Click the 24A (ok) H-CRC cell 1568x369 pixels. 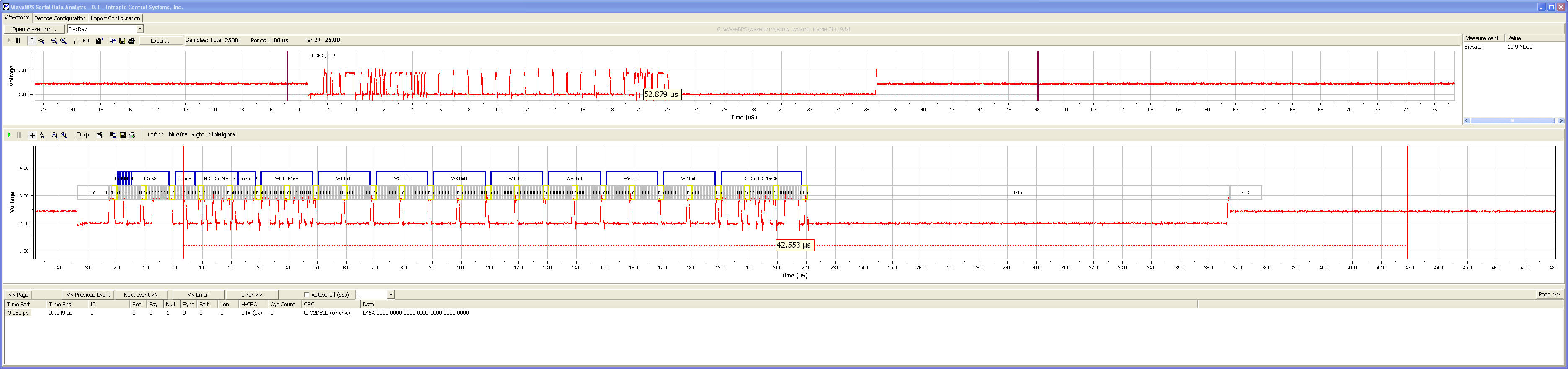coord(251,313)
